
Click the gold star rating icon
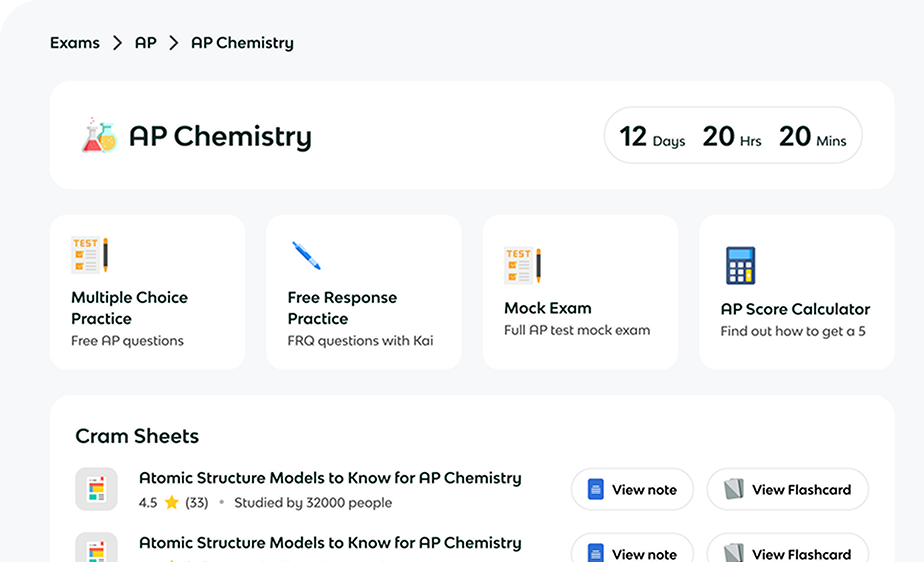[x=171, y=503]
